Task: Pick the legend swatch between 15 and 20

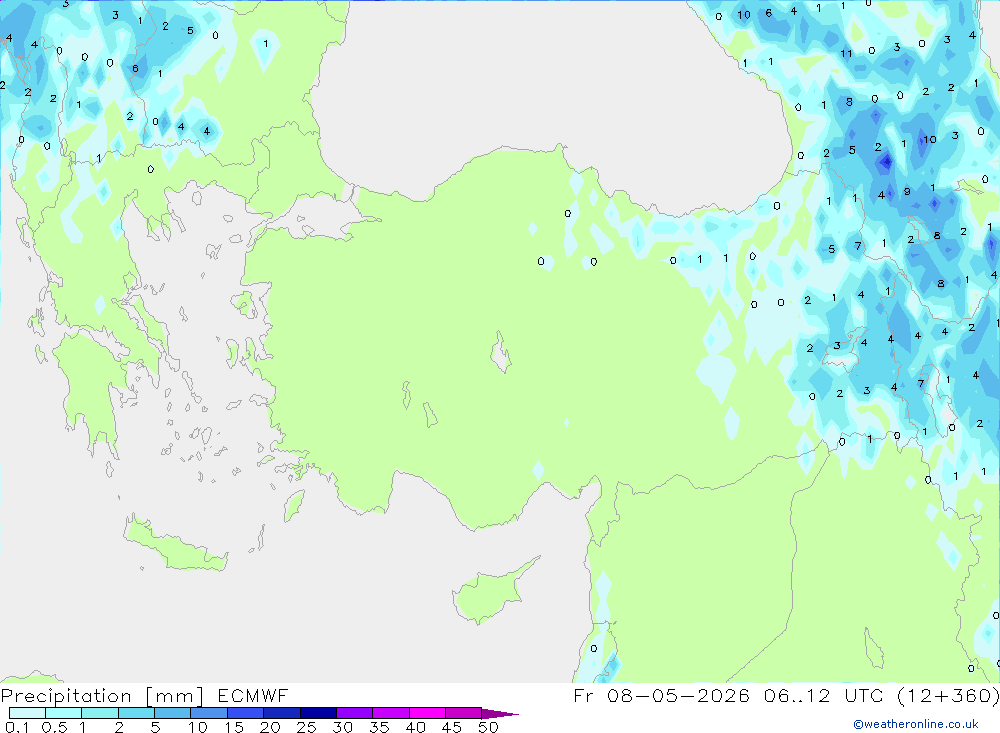Action: click(246, 713)
